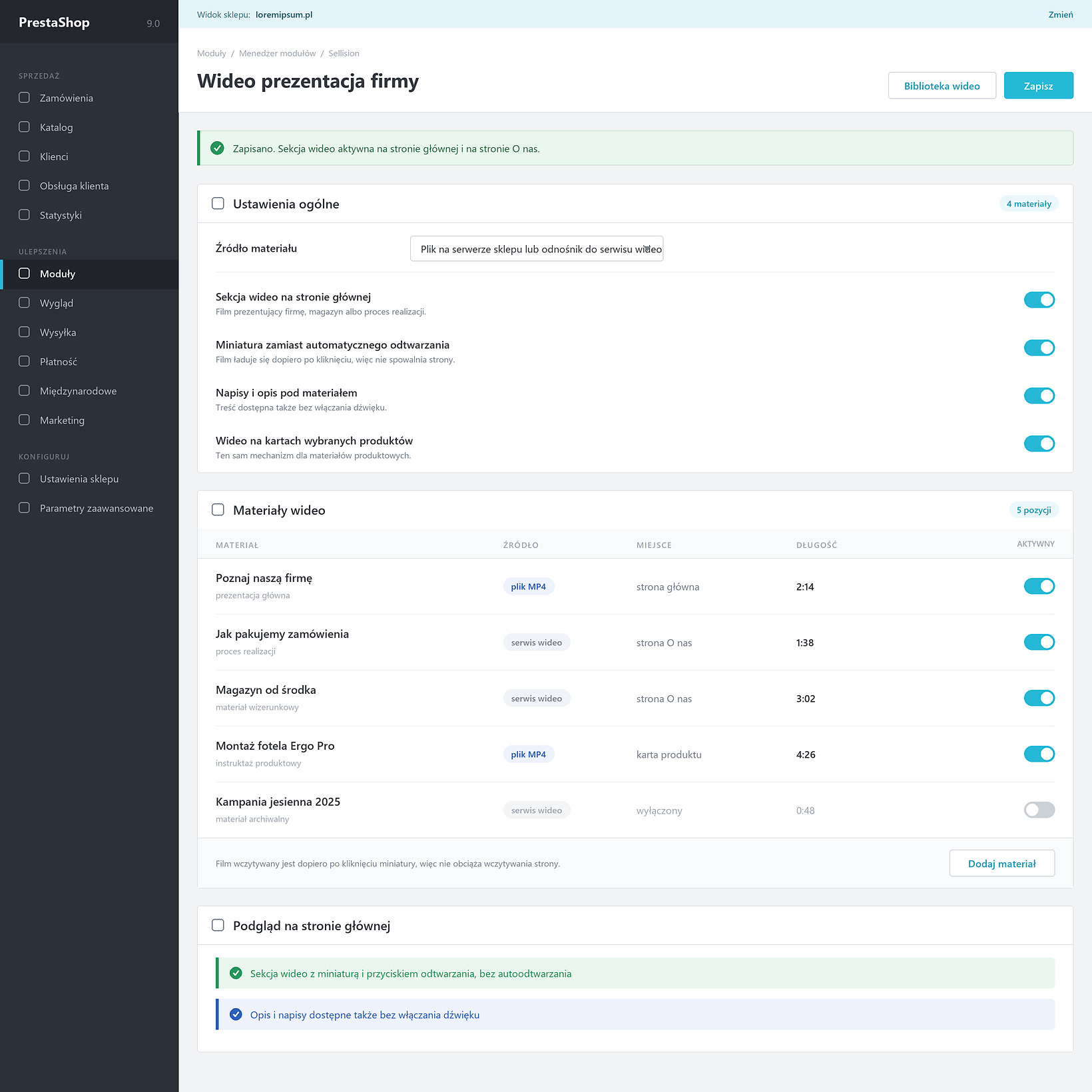Click the Podgląd na stronie głównej header icon
The width and height of the screenshot is (1092, 1092).
point(218,926)
